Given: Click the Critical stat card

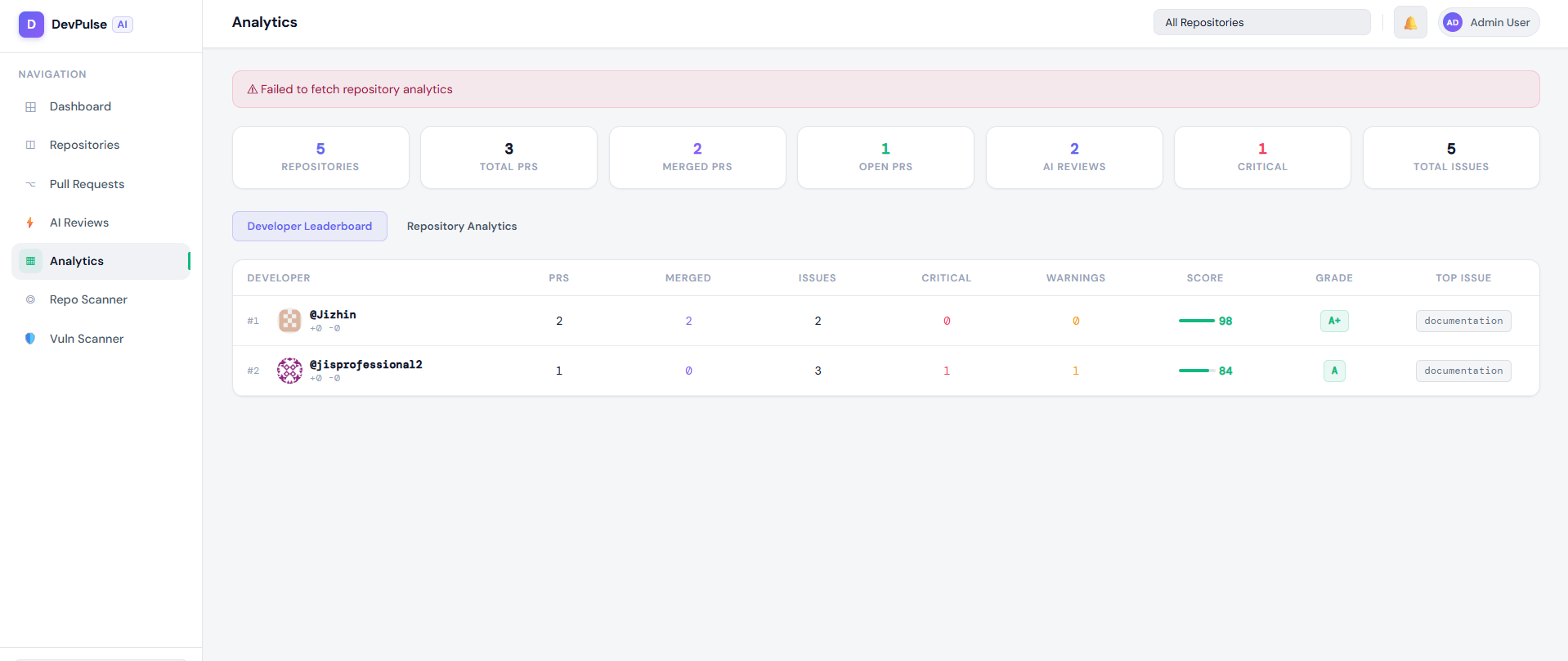Looking at the screenshot, I should [x=1262, y=157].
